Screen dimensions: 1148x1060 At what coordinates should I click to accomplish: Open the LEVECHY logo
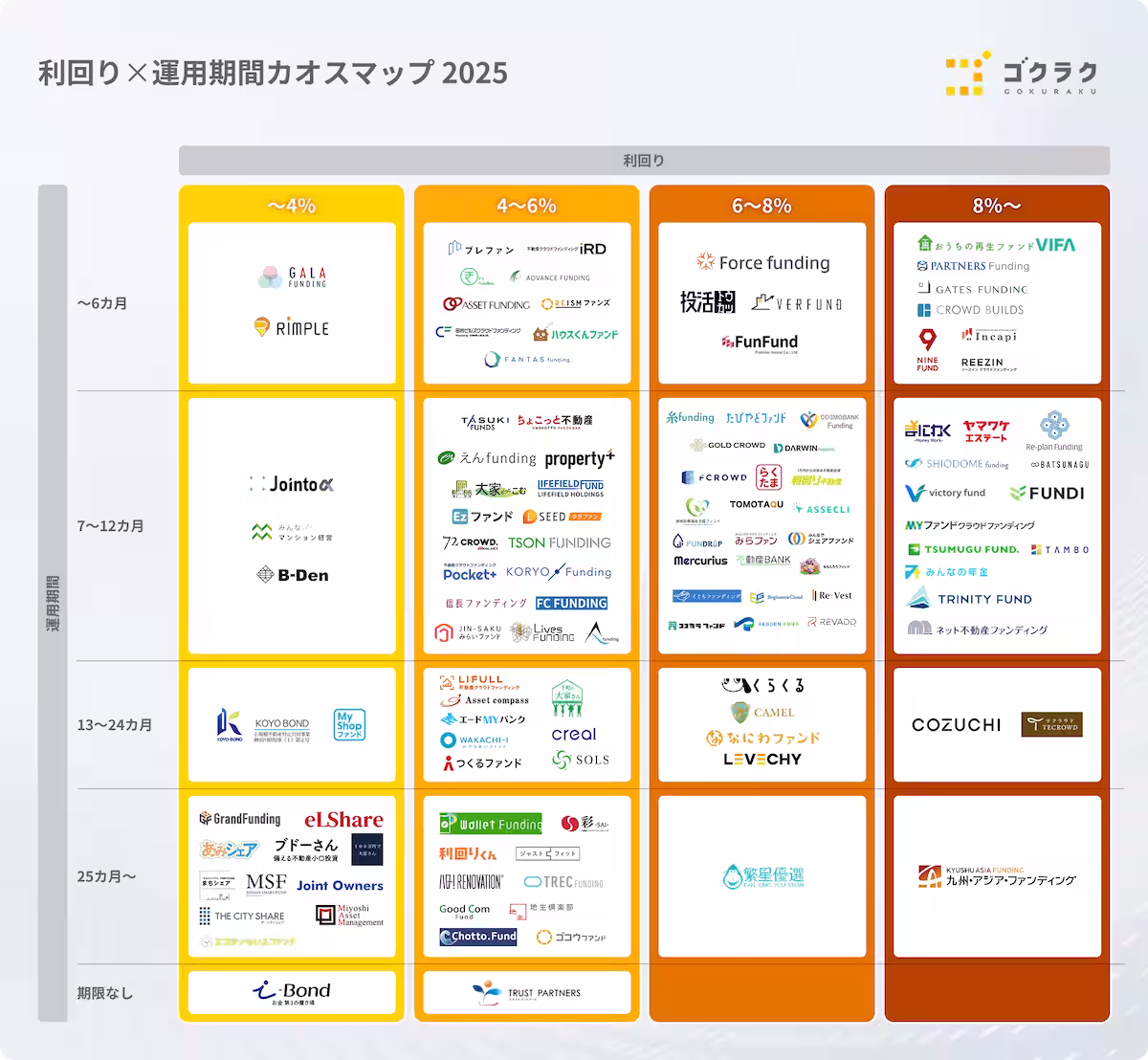(x=762, y=760)
